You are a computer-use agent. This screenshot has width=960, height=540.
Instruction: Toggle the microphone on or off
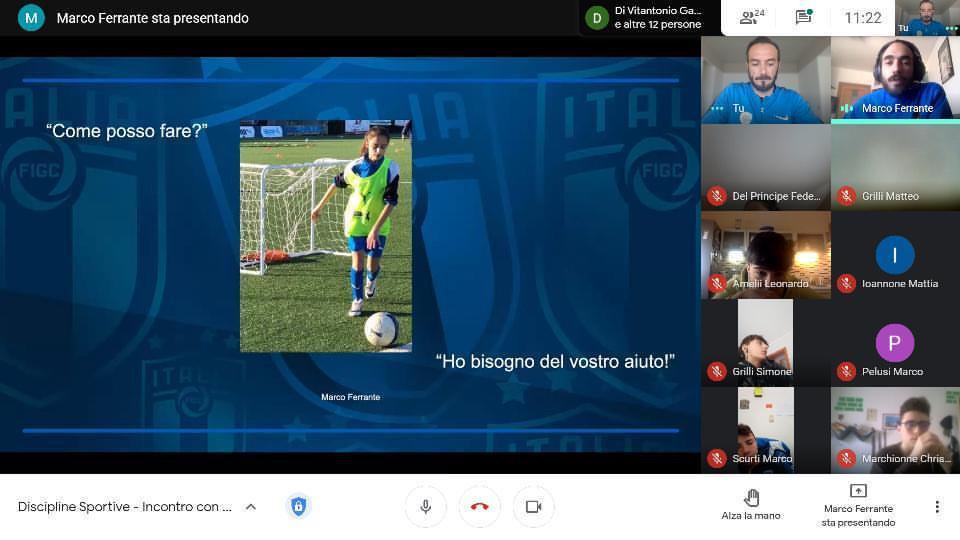[425, 506]
